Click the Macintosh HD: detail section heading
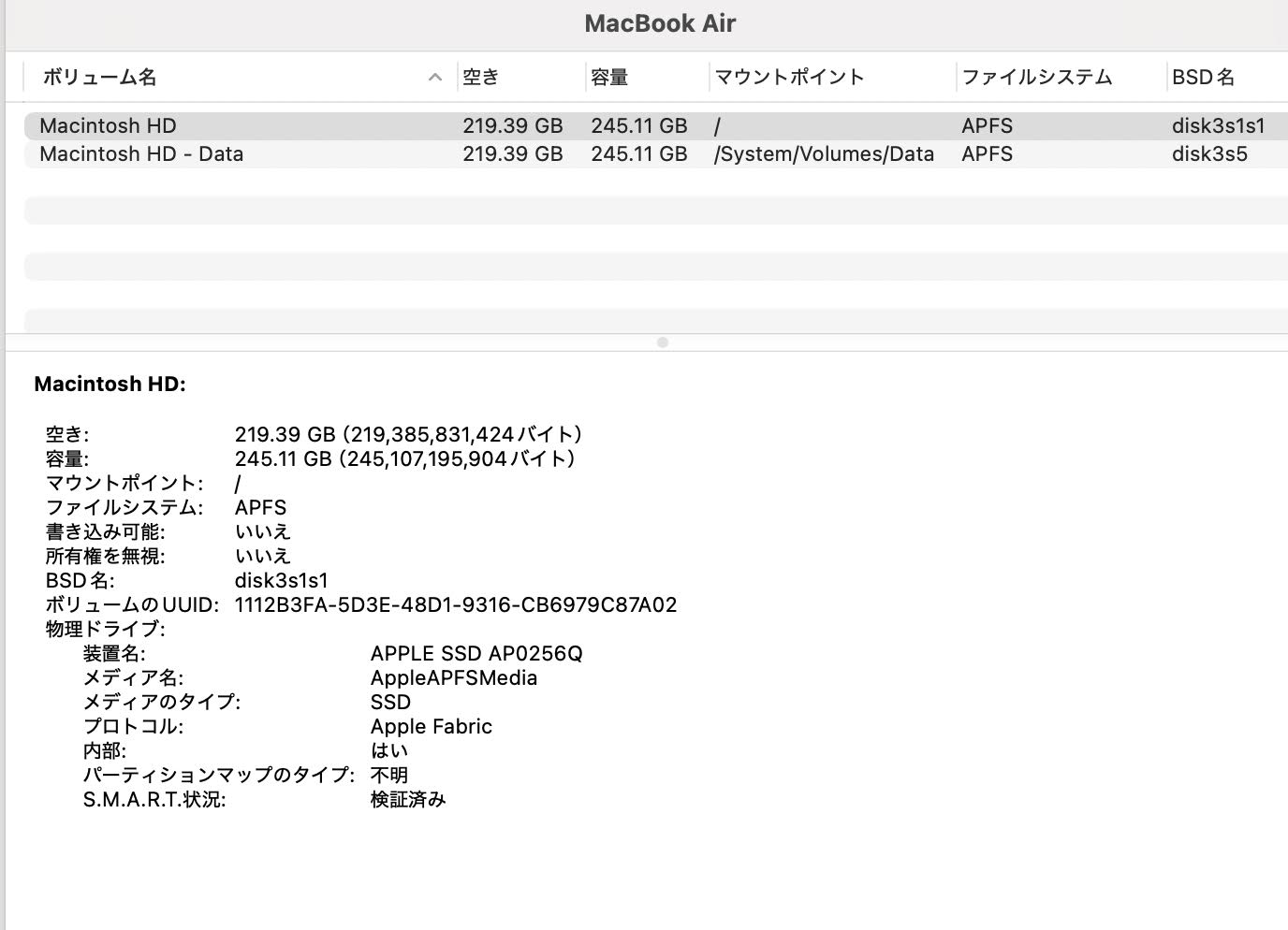1288x930 pixels. [x=110, y=384]
